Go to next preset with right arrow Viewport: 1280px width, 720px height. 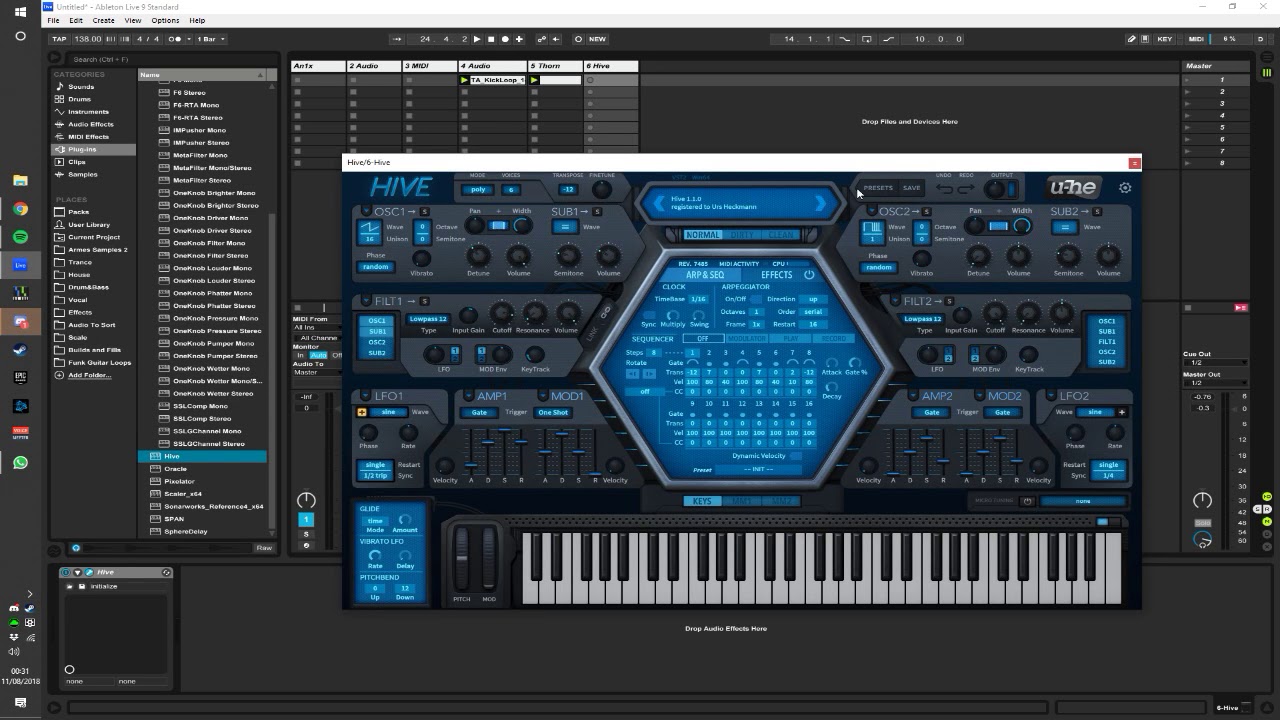click(x=821, y=204)
